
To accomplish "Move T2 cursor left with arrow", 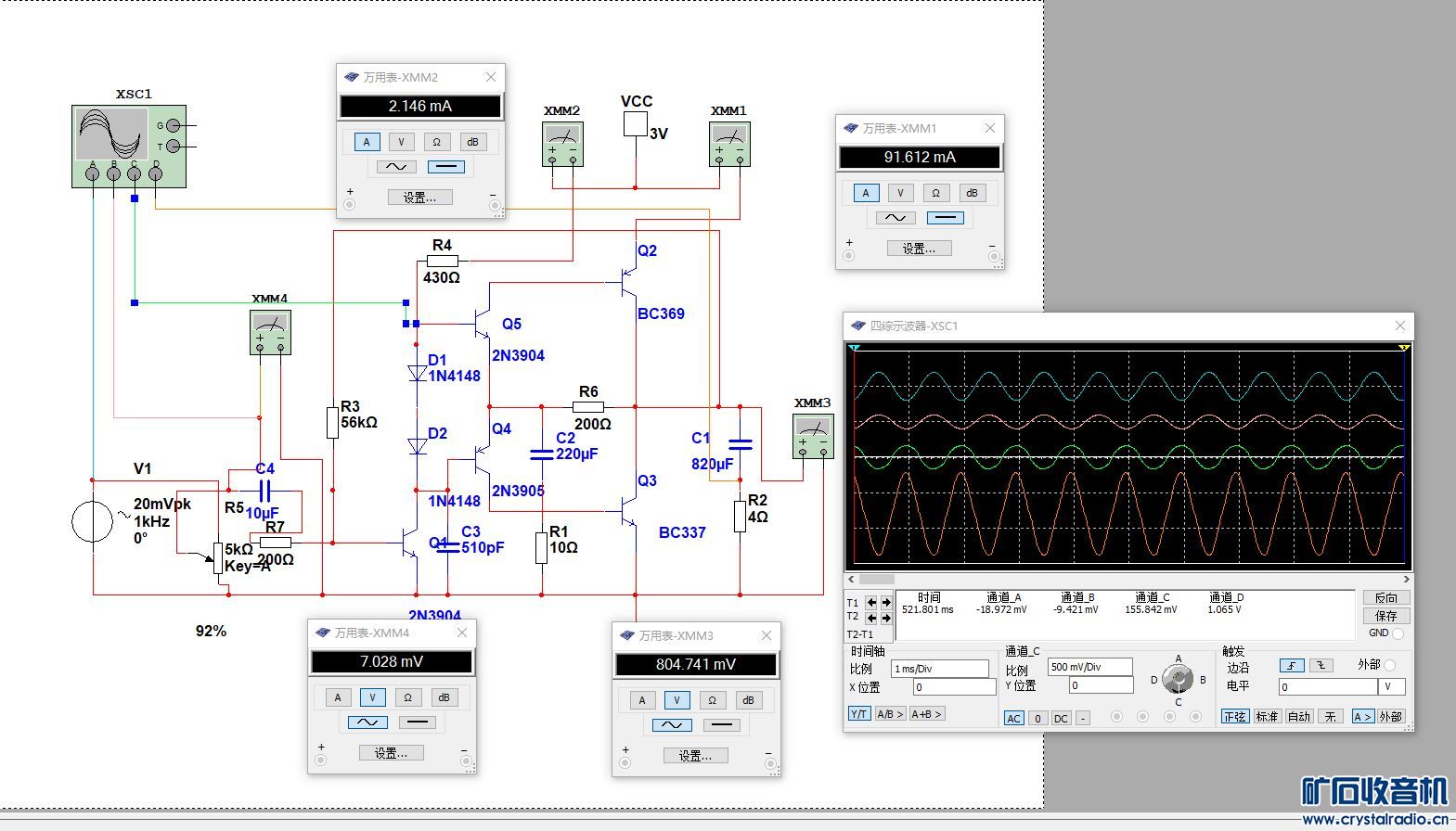I will coord(871,617).
